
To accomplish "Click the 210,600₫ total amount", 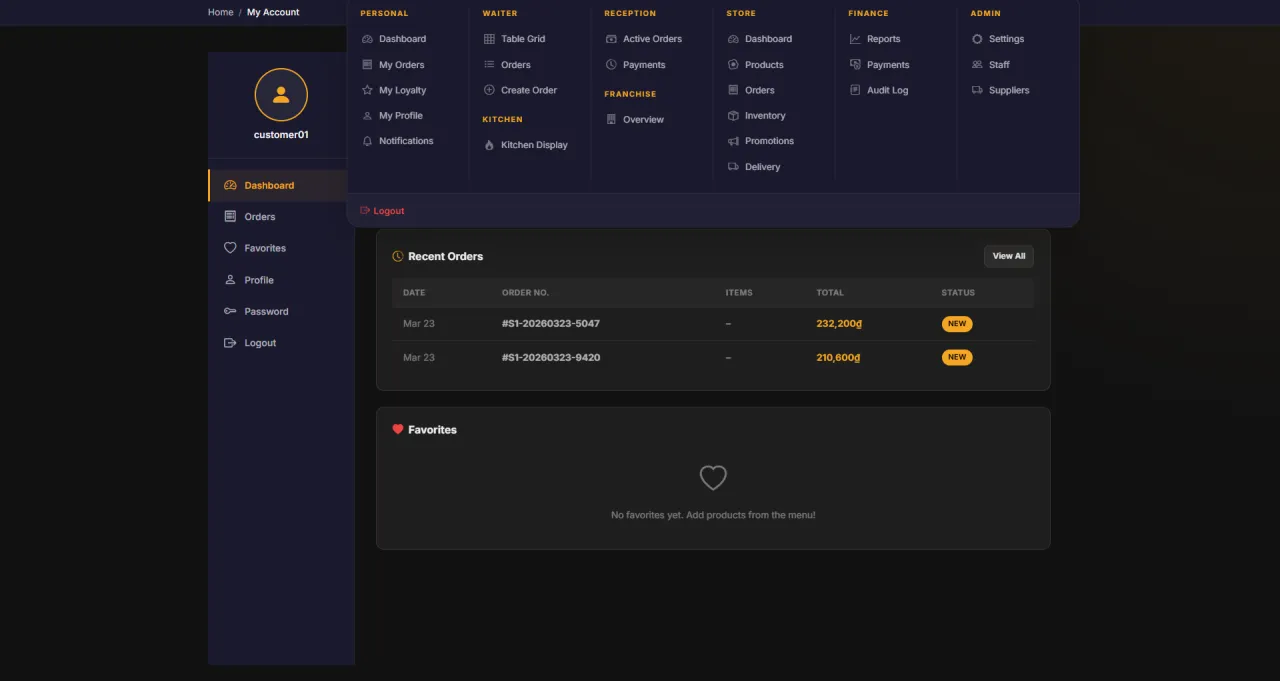I will click(x=838, y=357).
